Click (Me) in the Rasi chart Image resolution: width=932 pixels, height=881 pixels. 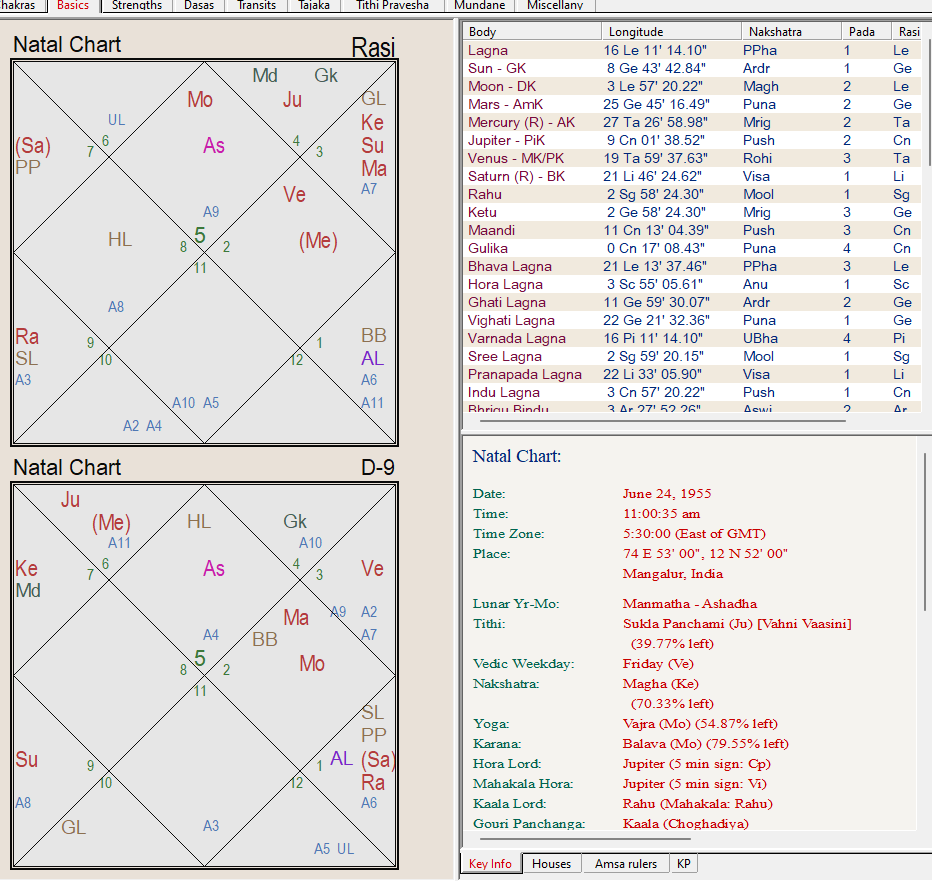(x=318, y=241)
